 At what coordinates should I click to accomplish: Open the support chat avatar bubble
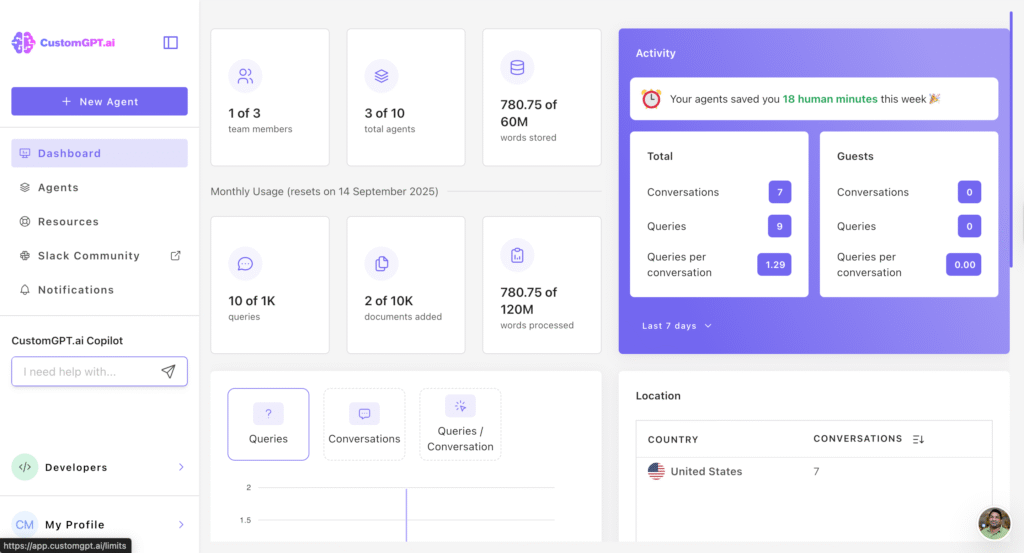pos(994,523)
